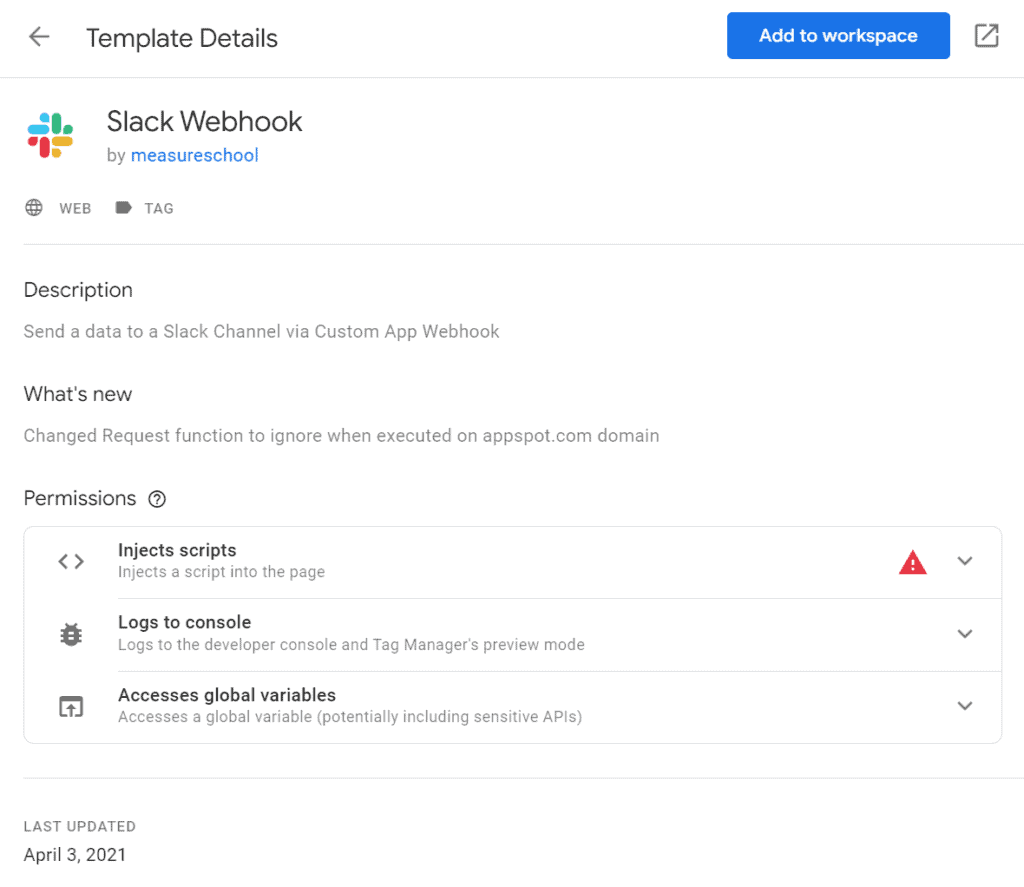Click the back arrow icon
This screenshot has width=1024, height=887.
tap(39, 37)
